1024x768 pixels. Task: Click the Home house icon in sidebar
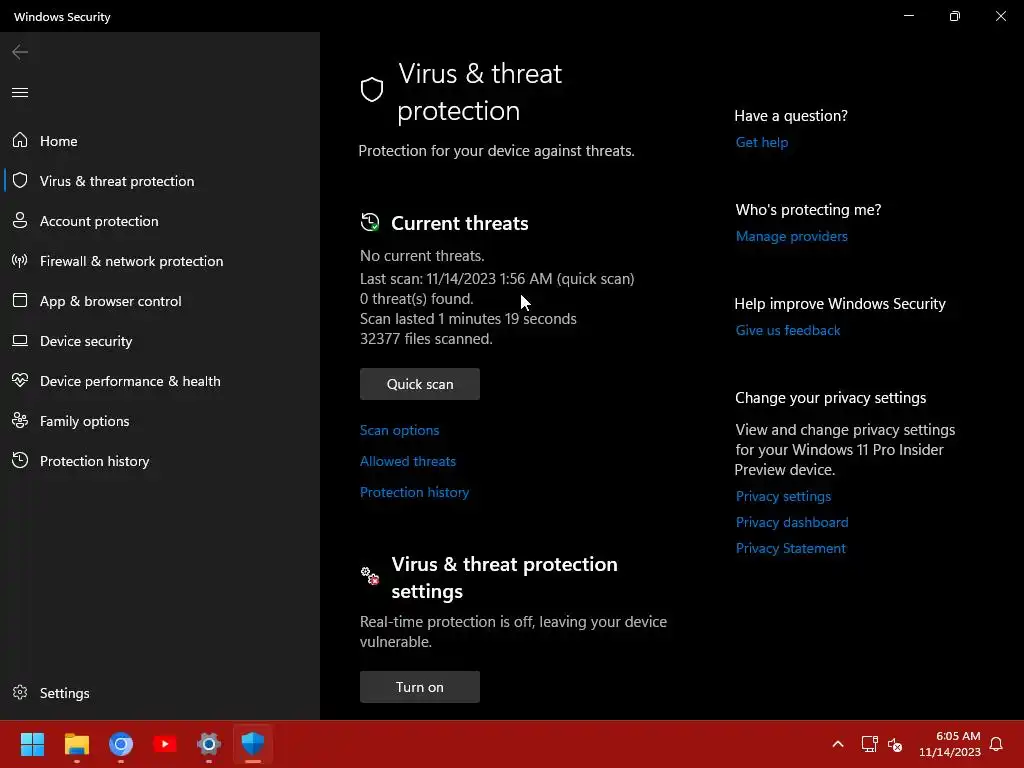(x=20, y=140)
